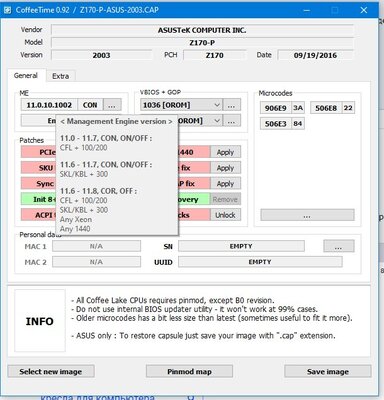Select microcode 906E9
384x400 pixels.
point(276,108)
